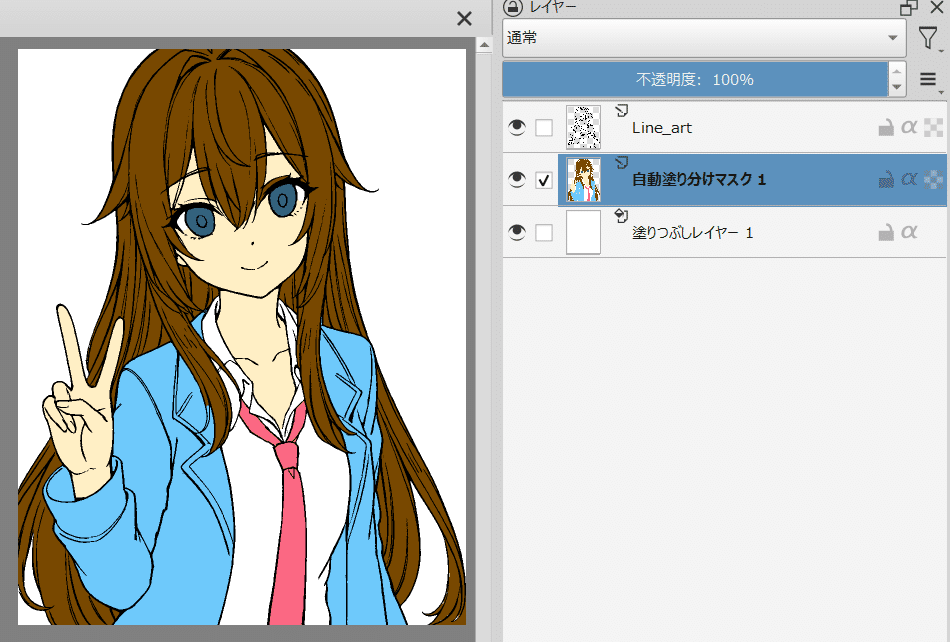Click the 塗りつぶしレイヤー 1 white thumbnail
This screenshot has height=642, width=950.
583,232
